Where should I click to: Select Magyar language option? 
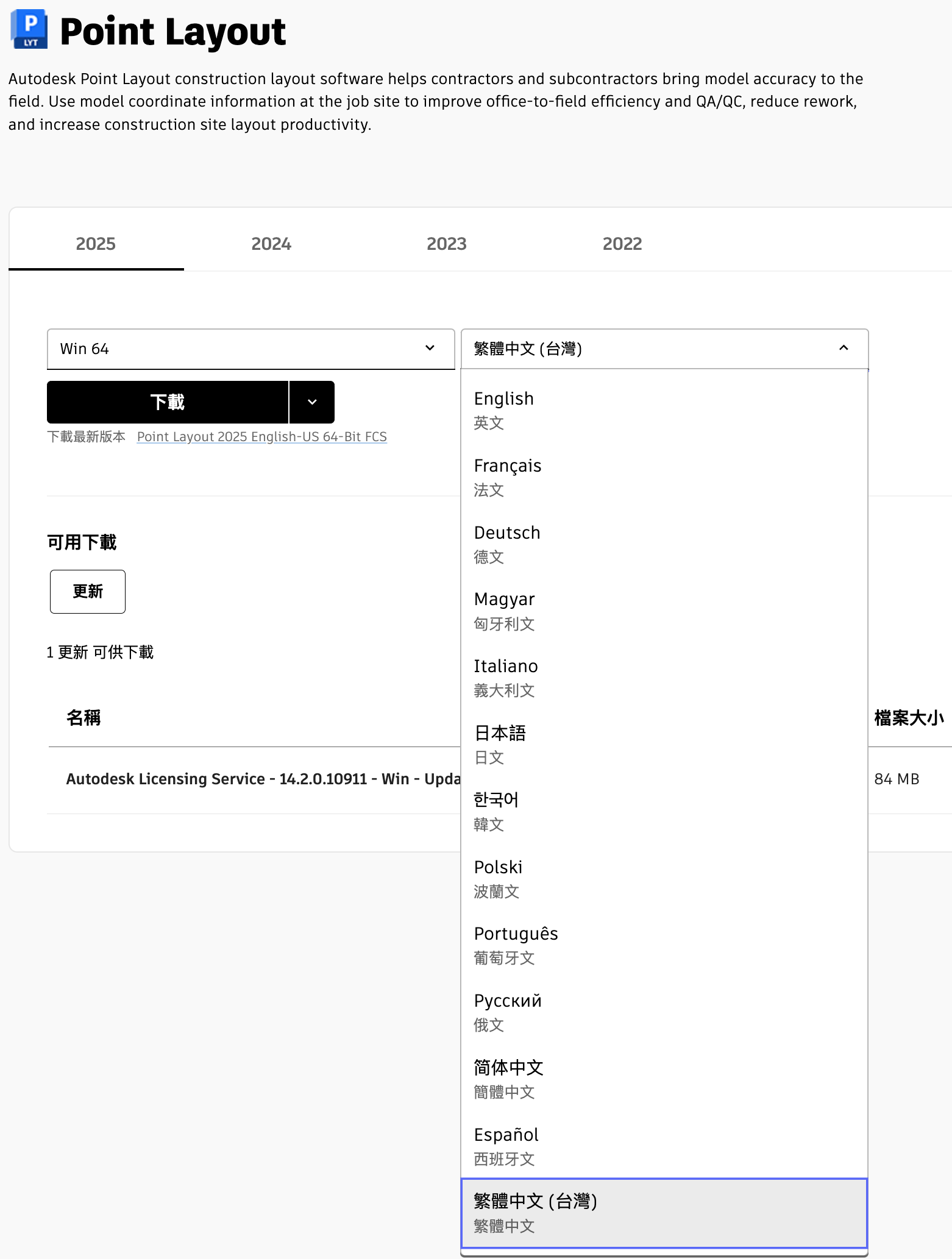664,611
